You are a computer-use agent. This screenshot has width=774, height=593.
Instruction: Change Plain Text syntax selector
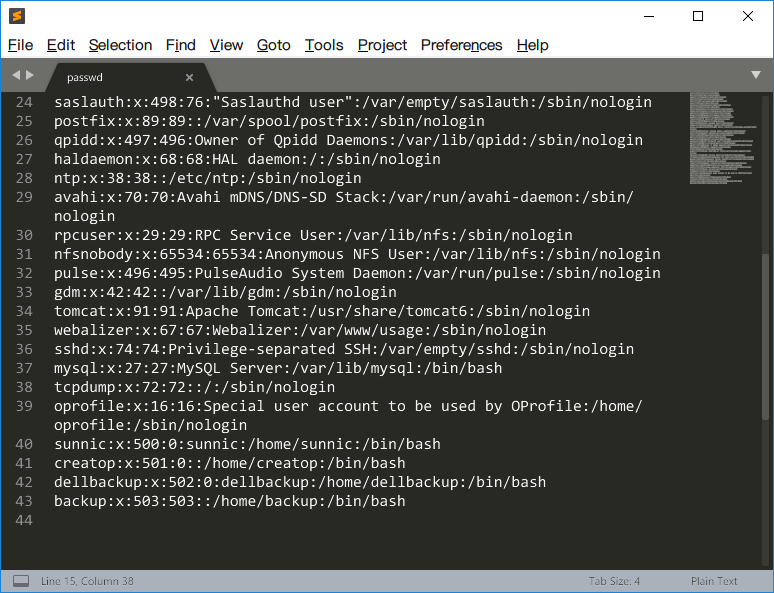click(714, 581)
